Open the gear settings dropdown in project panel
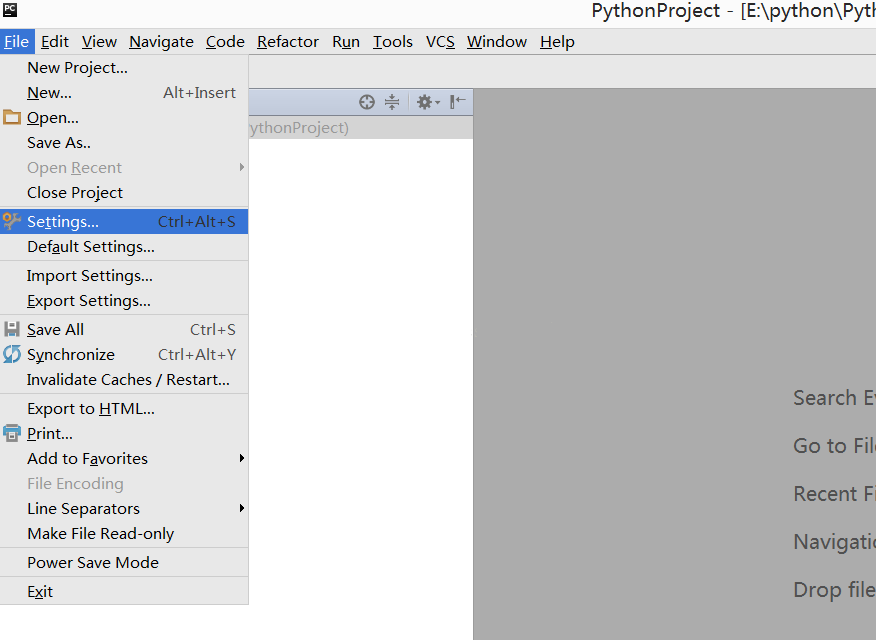876x640 pixels. tap(429, 102)
